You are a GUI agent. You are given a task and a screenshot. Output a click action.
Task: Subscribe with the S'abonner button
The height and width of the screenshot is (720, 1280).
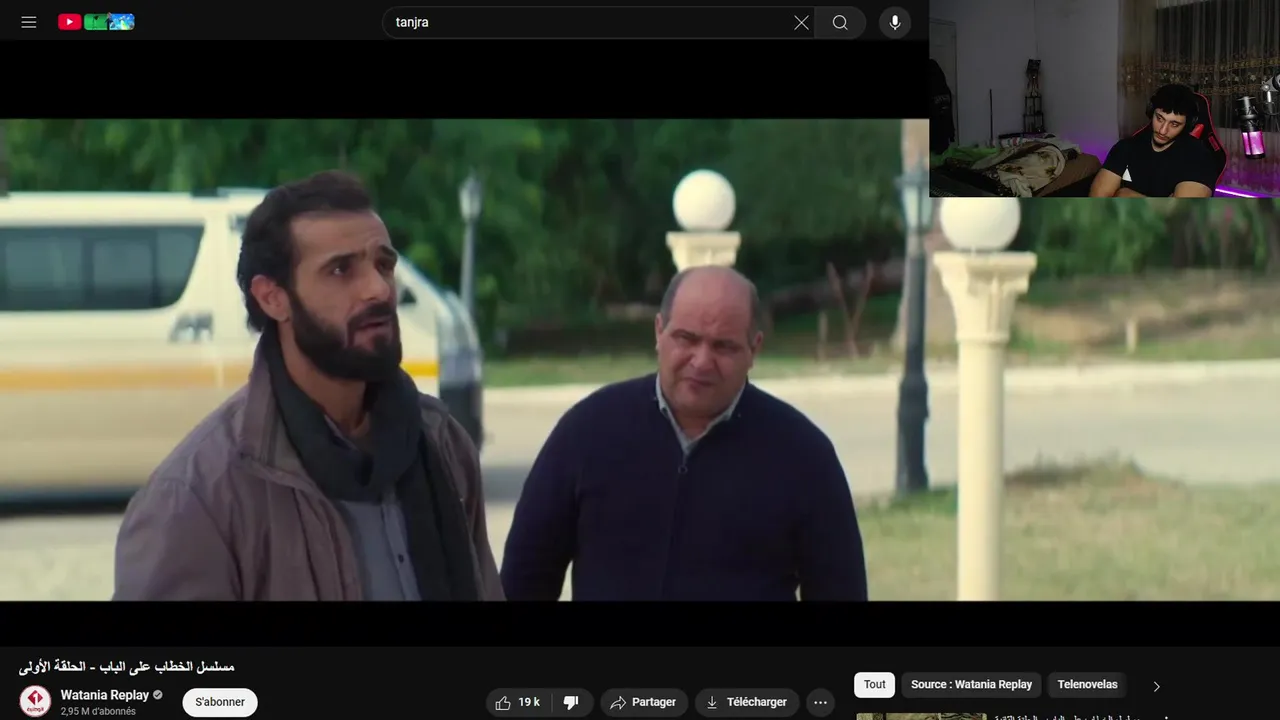[220, 702]
